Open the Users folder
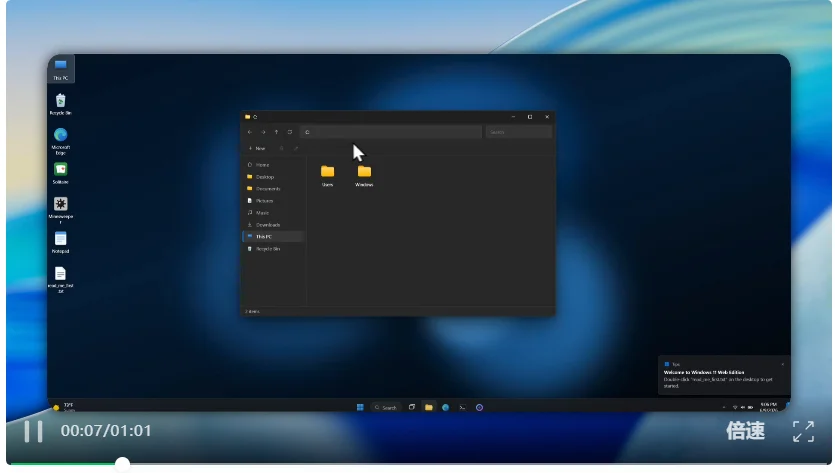Screen dimensions: 835x473 (328, 176)
